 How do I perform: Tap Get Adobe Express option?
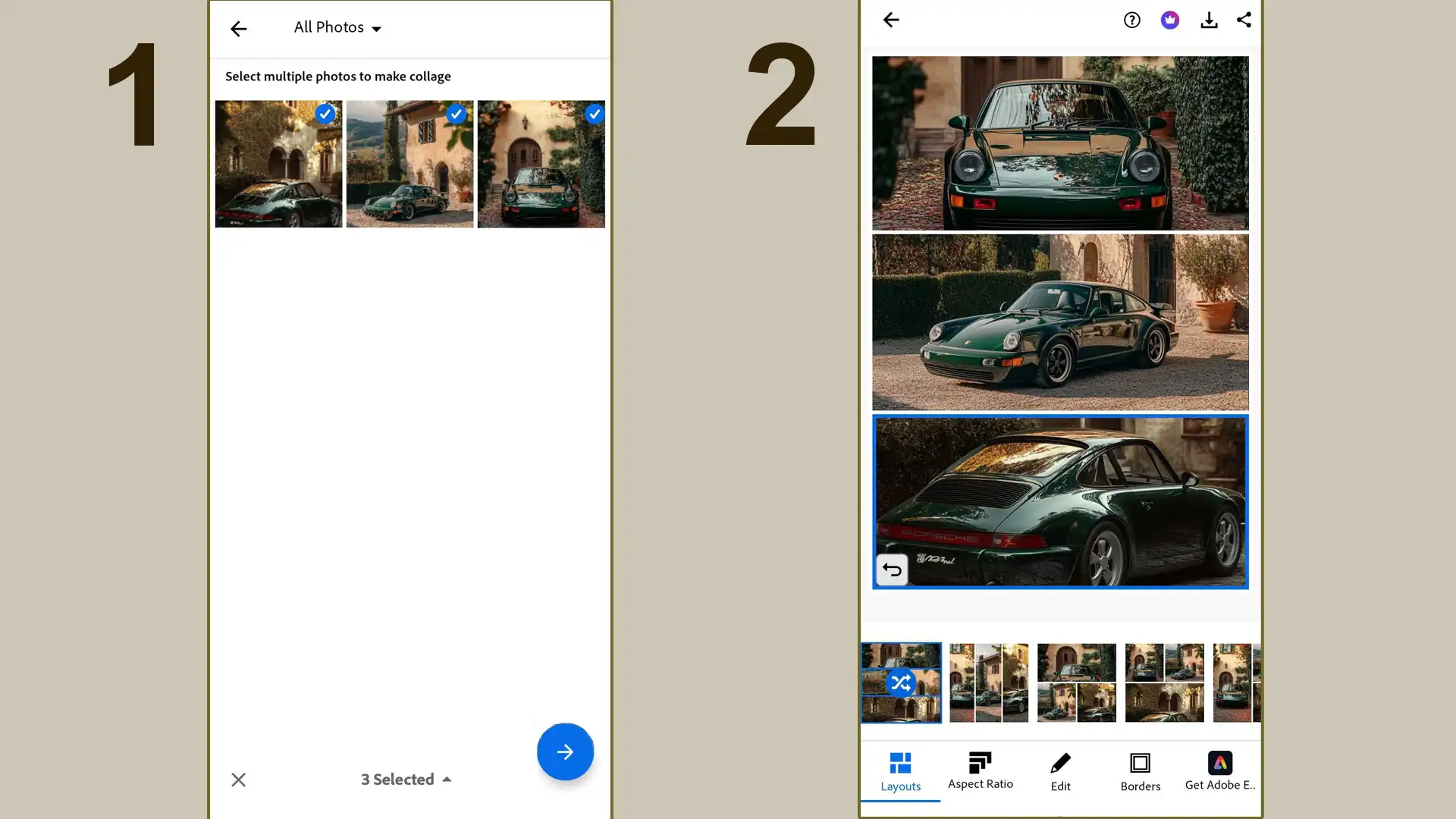tap(1220, 772)
